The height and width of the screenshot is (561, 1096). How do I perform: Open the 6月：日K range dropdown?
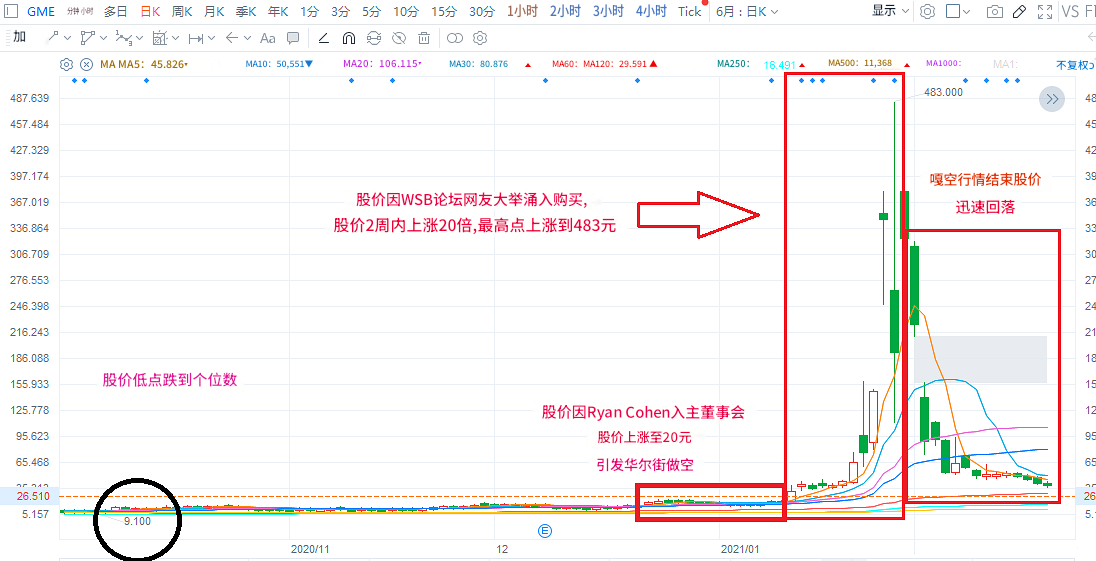pyautogui.click(x=747, y=11)
